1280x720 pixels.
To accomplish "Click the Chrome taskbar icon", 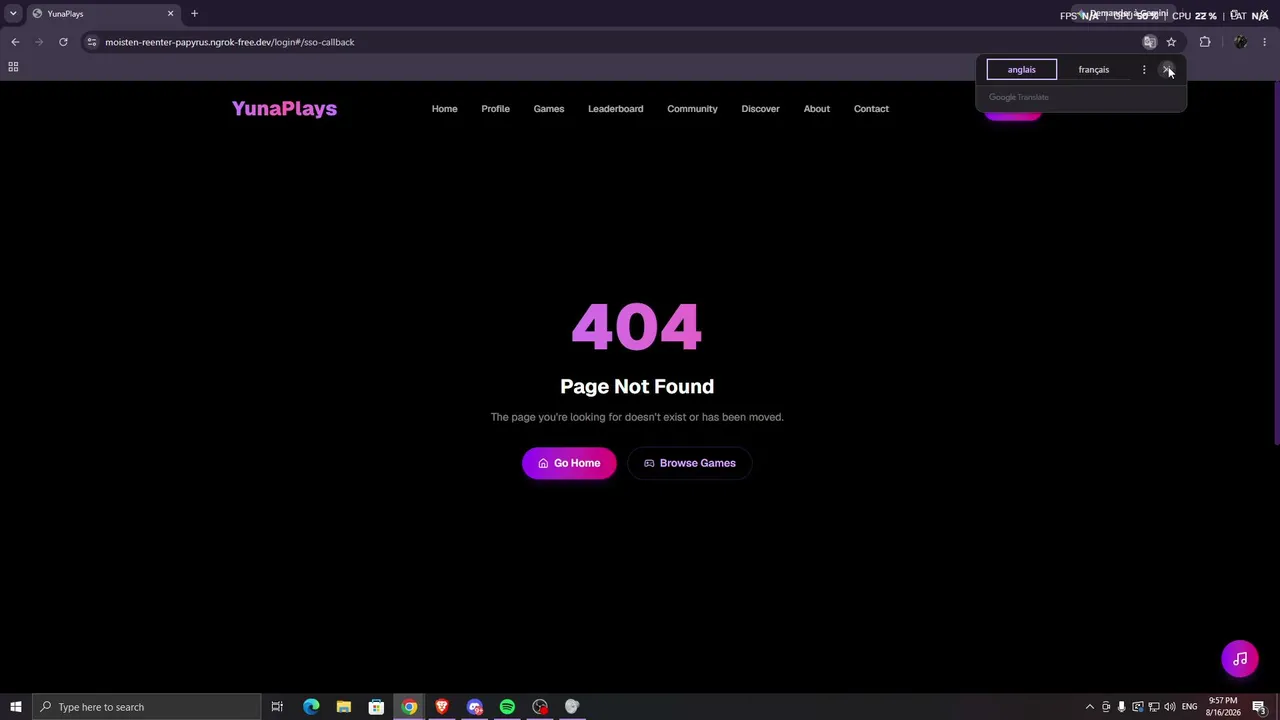I will [409, 707].
